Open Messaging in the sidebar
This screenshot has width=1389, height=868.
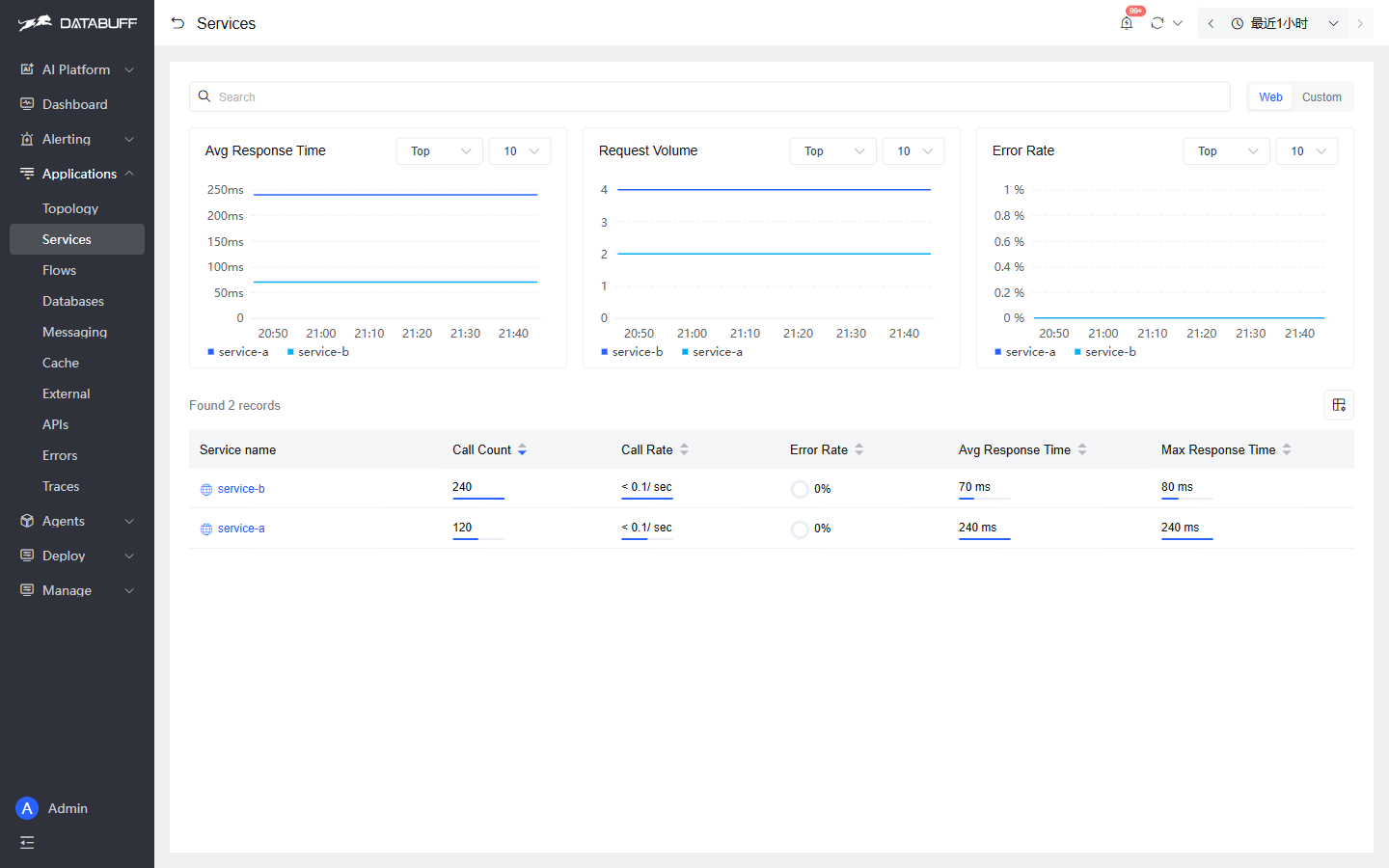pos(77,332)
